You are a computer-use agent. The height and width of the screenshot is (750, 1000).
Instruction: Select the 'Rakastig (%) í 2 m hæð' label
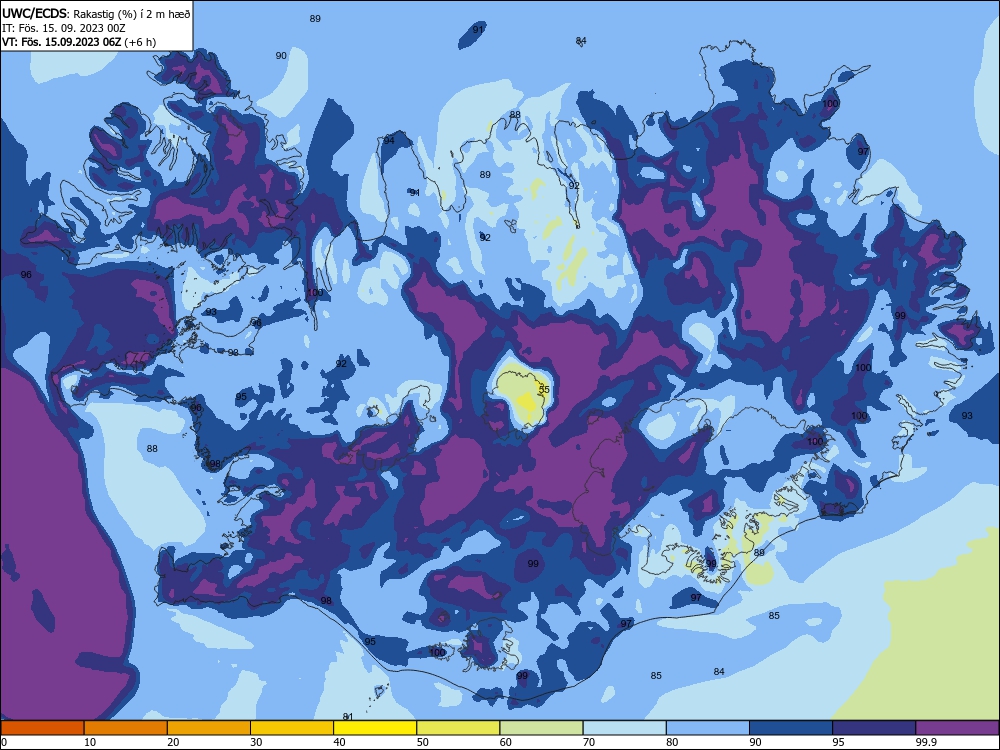(131, 14)
